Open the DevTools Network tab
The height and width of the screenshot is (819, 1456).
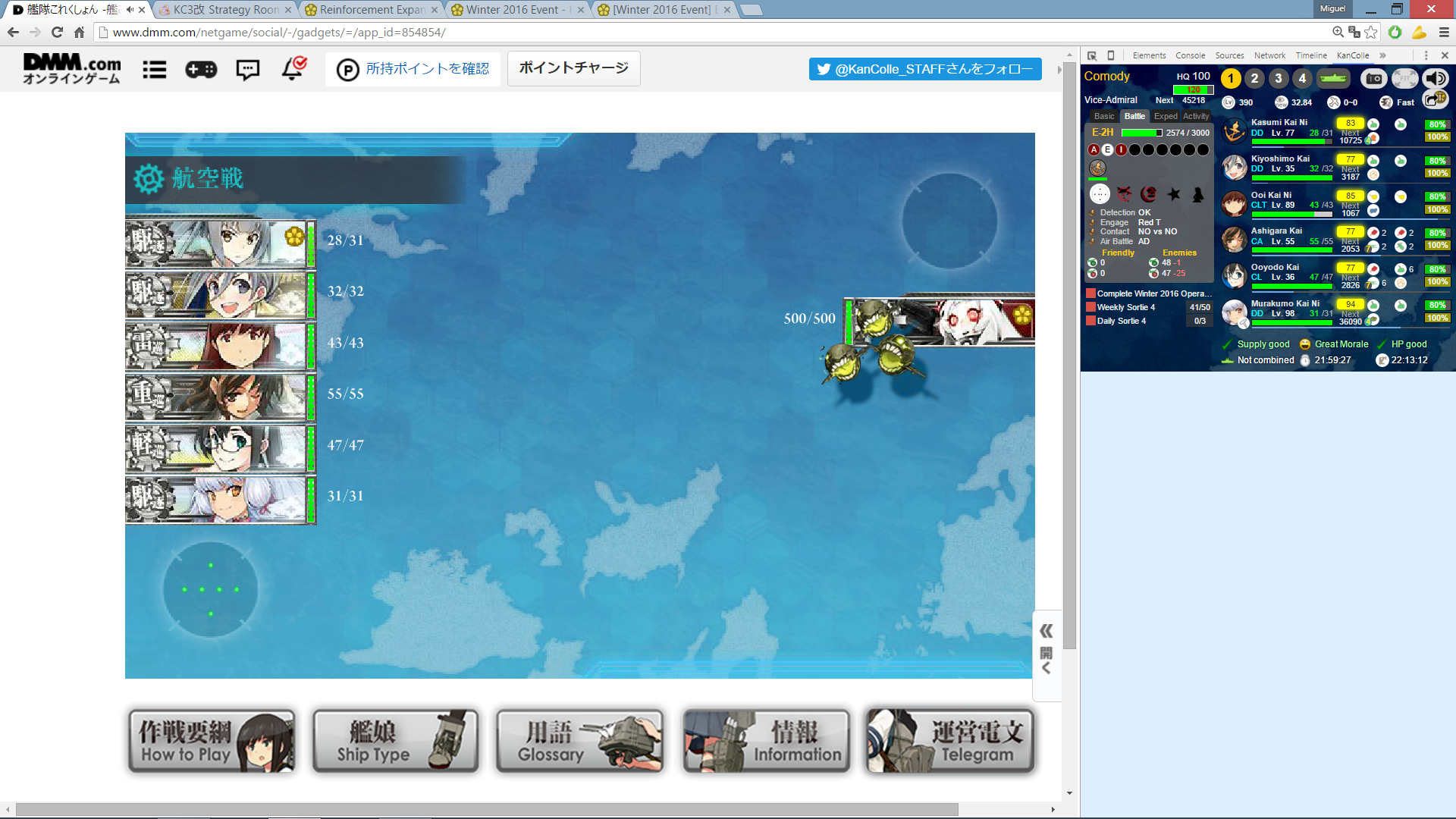tap(1269, 55)
